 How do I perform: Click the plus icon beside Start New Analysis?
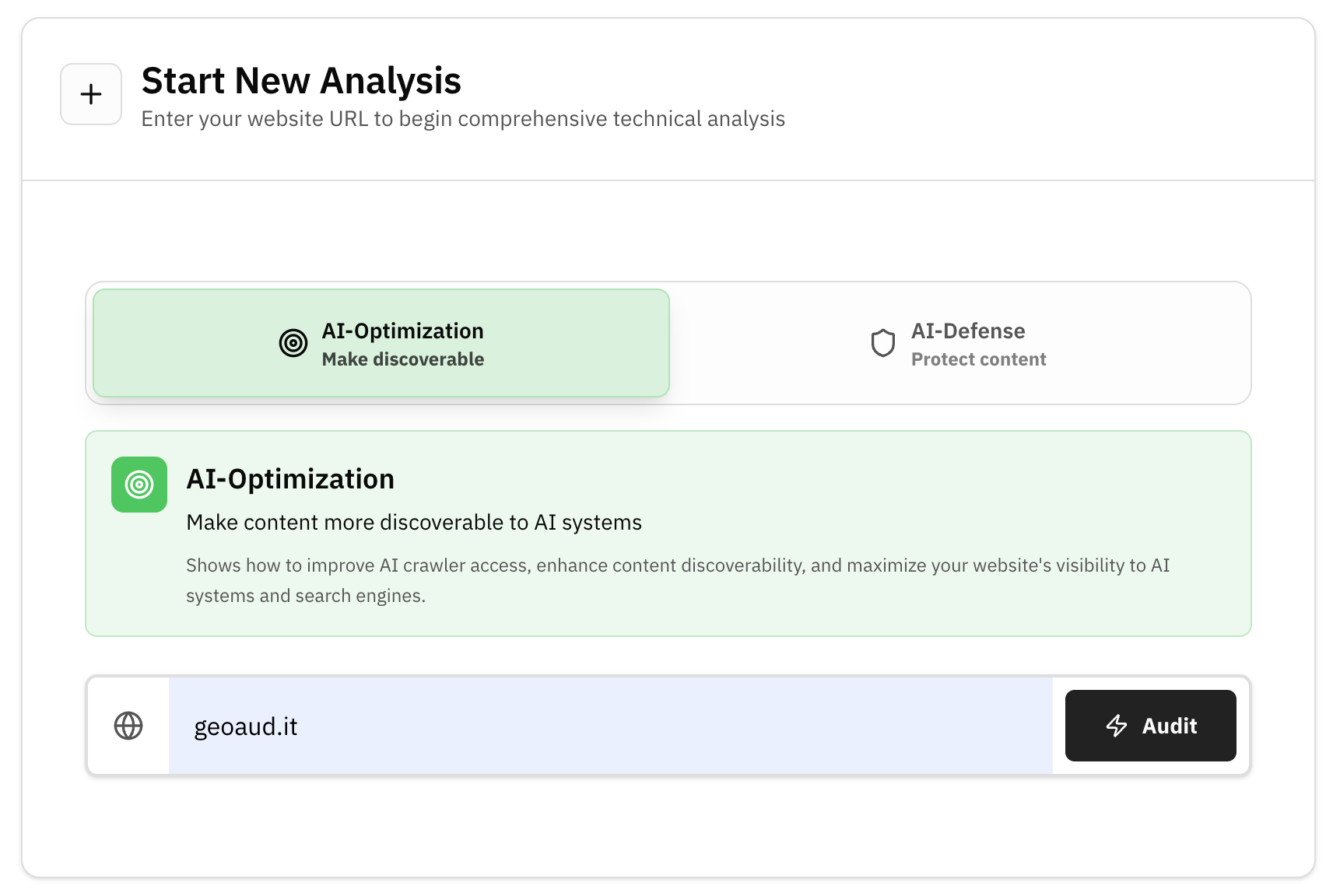[x=91, y=94]
